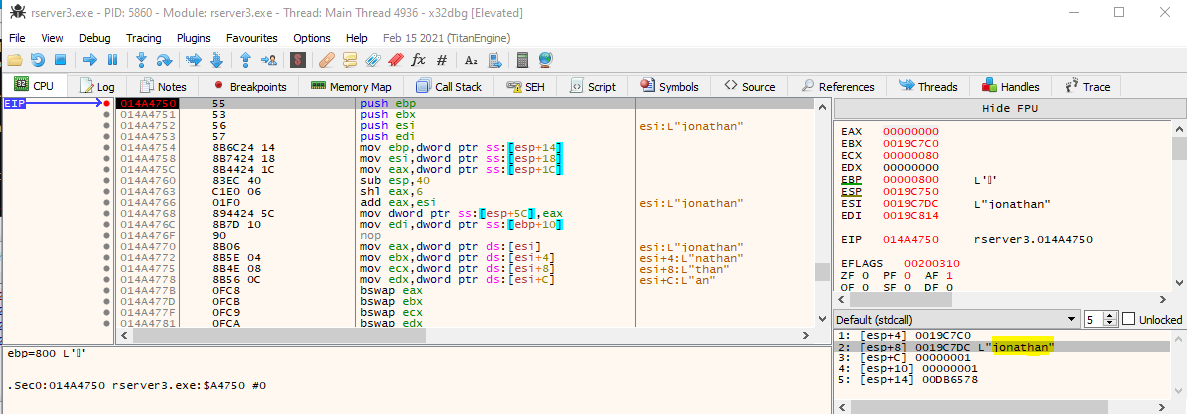1187x414 pixels.
Task: Open the calculator
Action: [522, 60]
